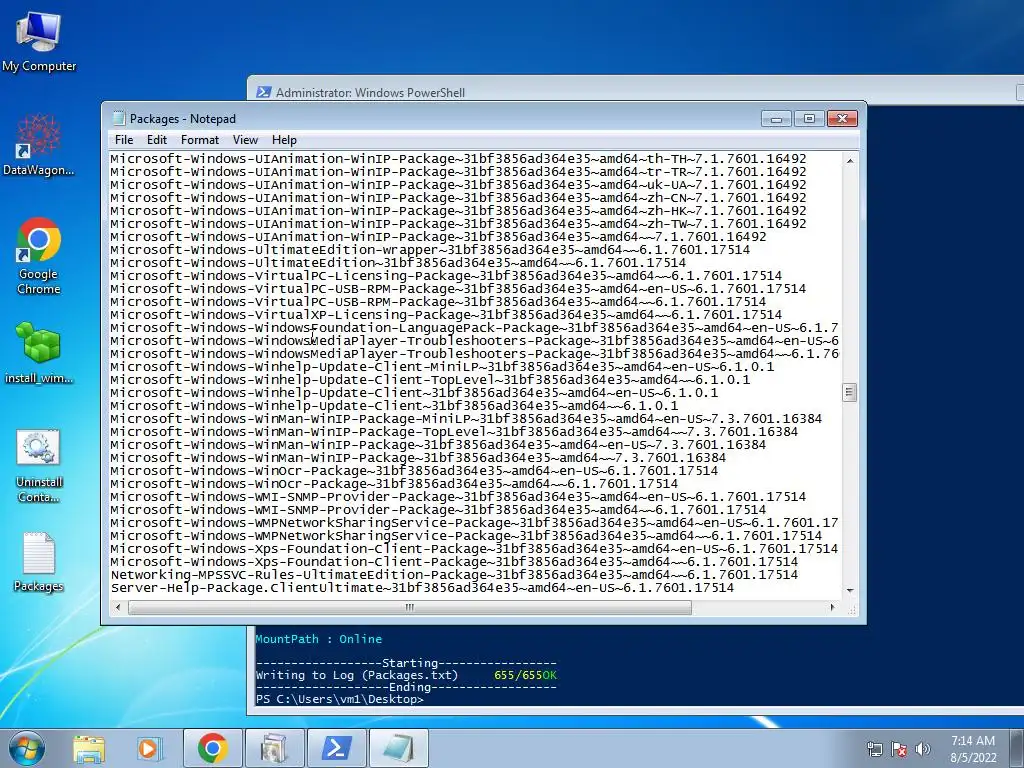
Task: Click the line Winhelp-Update-Client-MiniLP
Action: coord(441,367)
